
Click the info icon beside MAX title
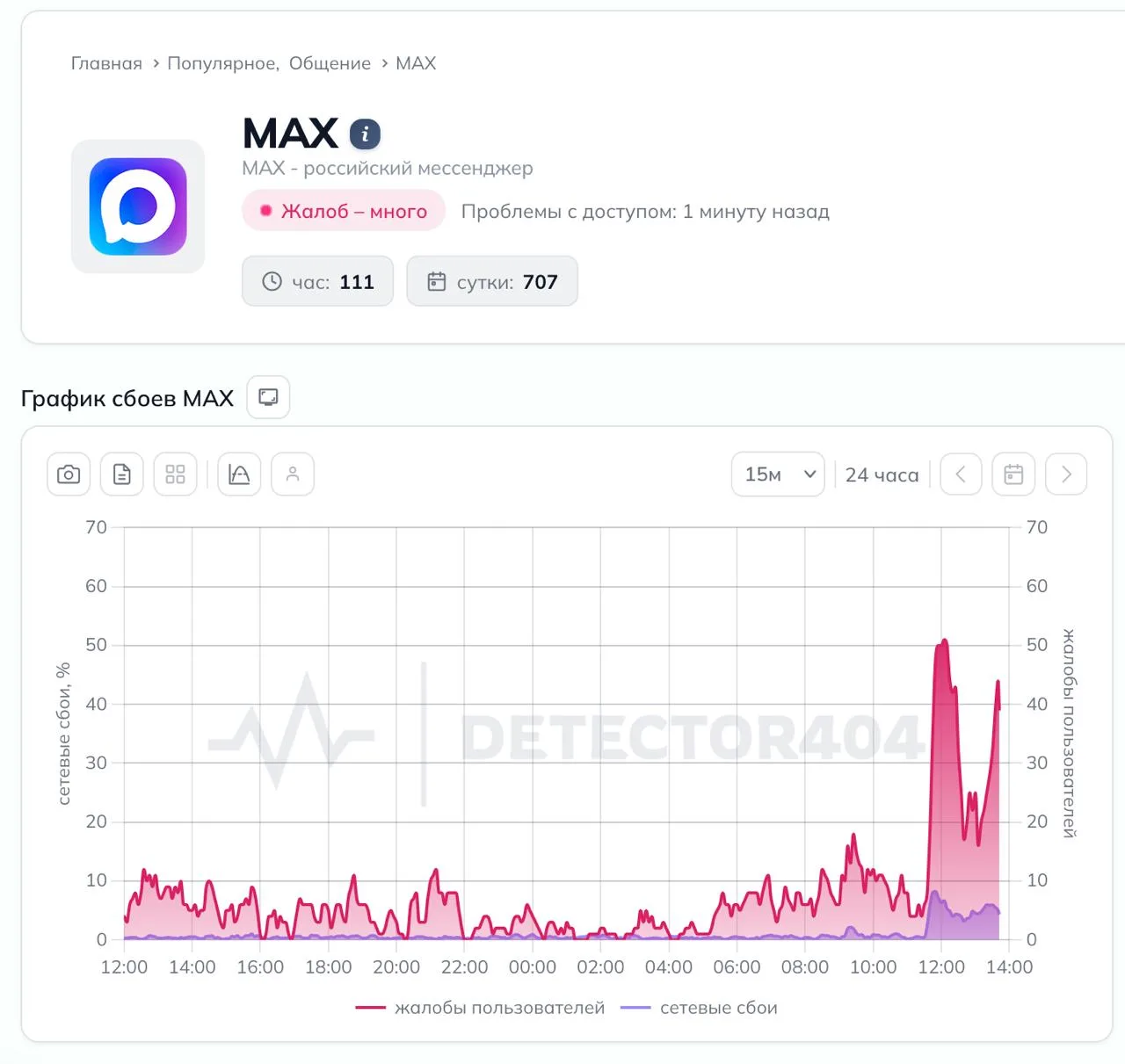[x=365, y=134]
